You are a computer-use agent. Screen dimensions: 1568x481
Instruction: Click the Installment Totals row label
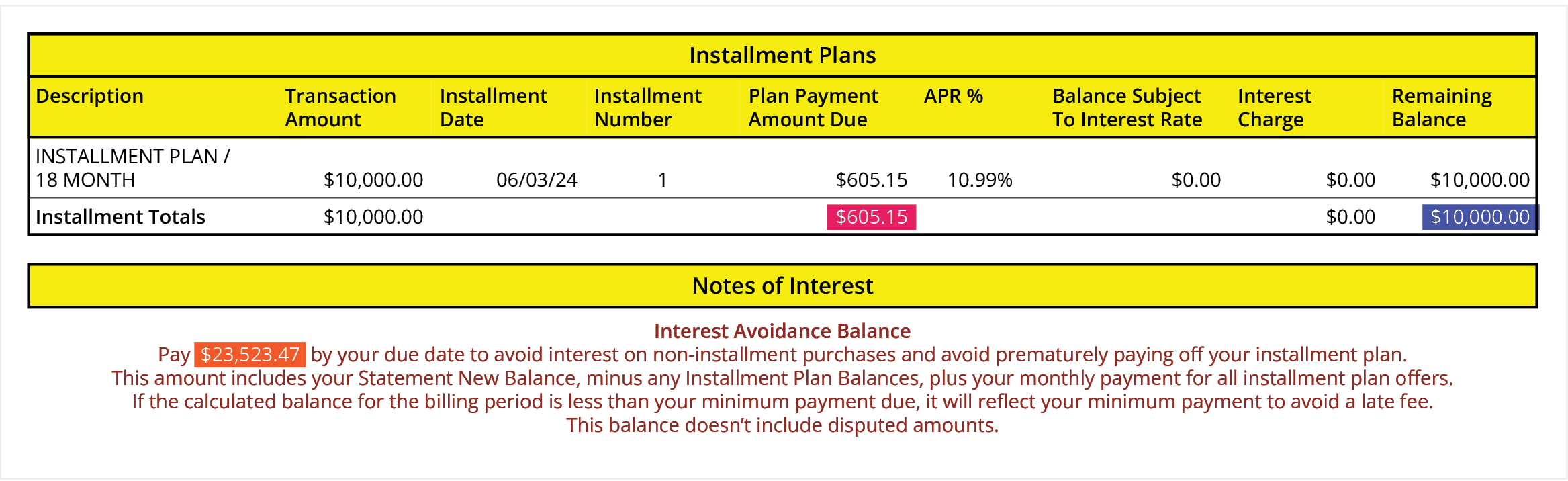click(120, 217)
